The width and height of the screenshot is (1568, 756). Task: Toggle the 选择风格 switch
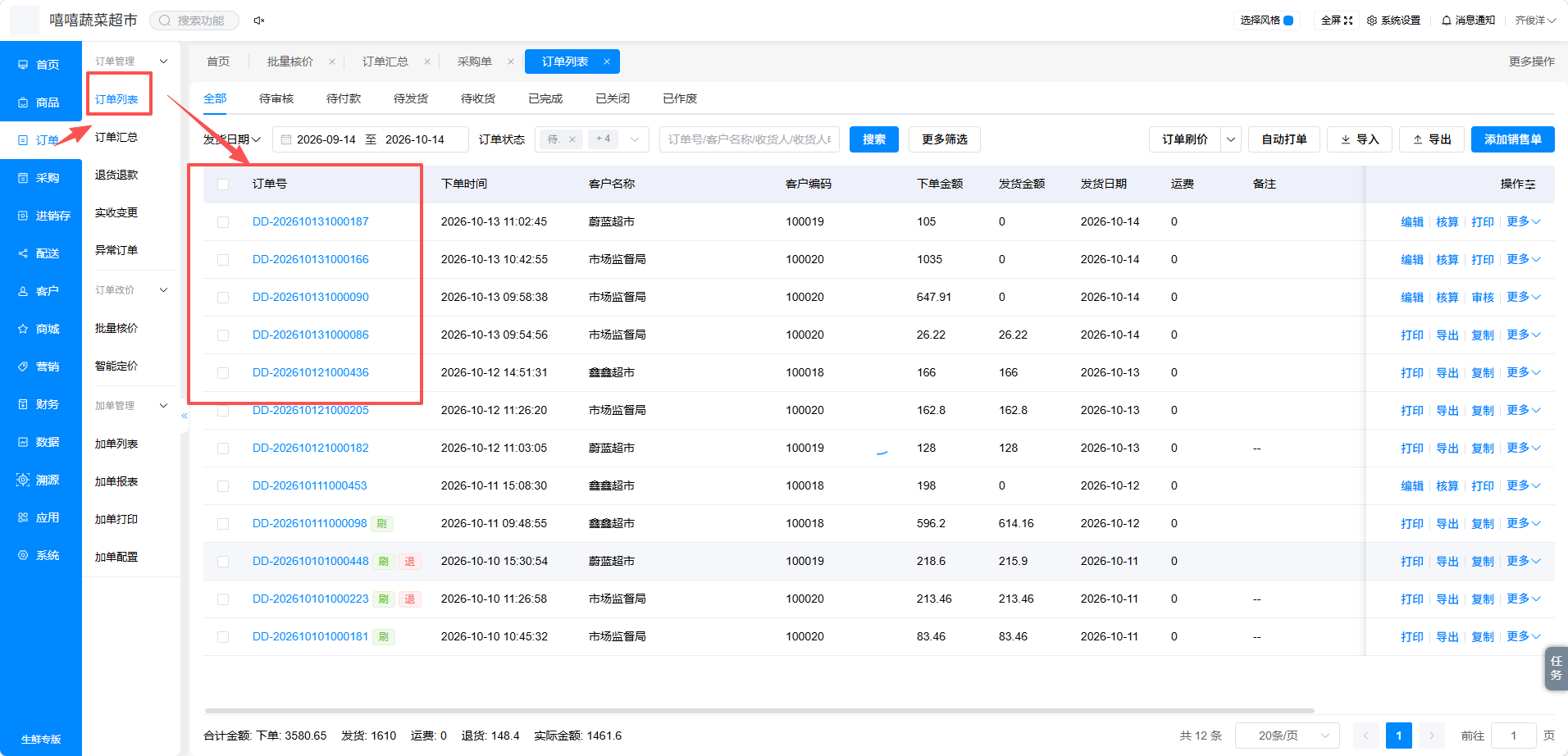(1288, 20)
